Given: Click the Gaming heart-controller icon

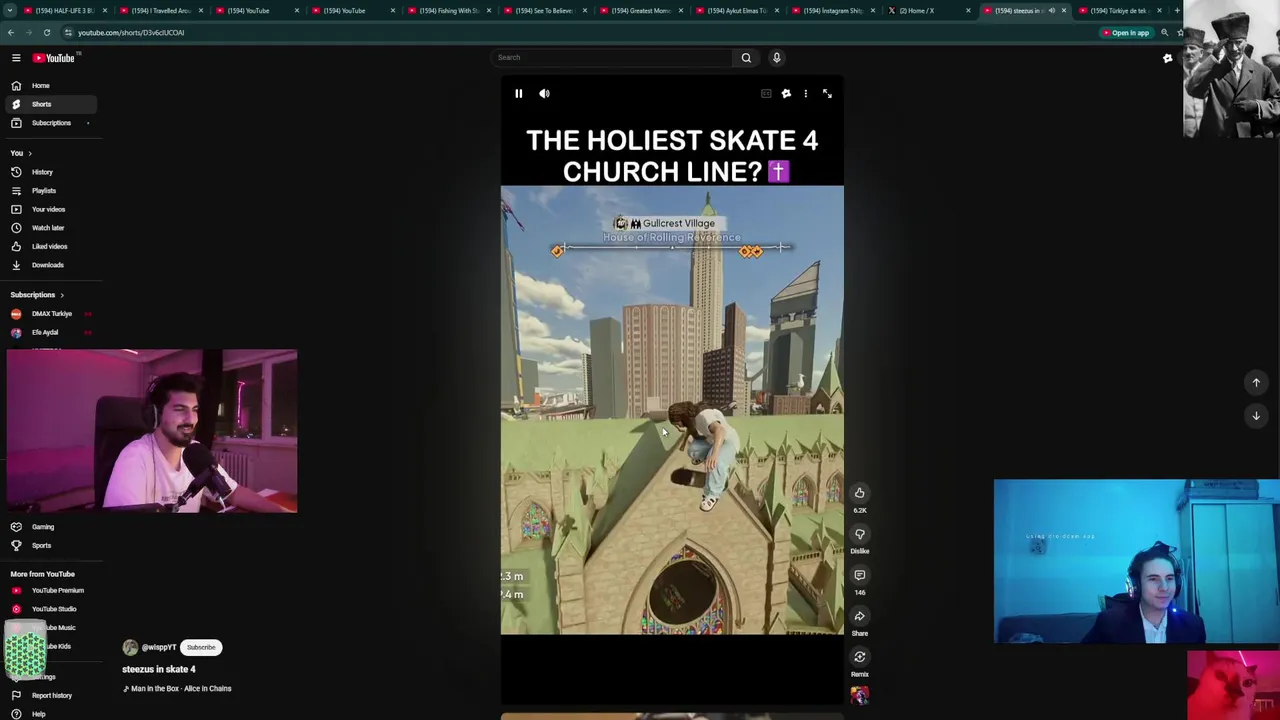Looking at the screenshot, I should coord(16,527).
